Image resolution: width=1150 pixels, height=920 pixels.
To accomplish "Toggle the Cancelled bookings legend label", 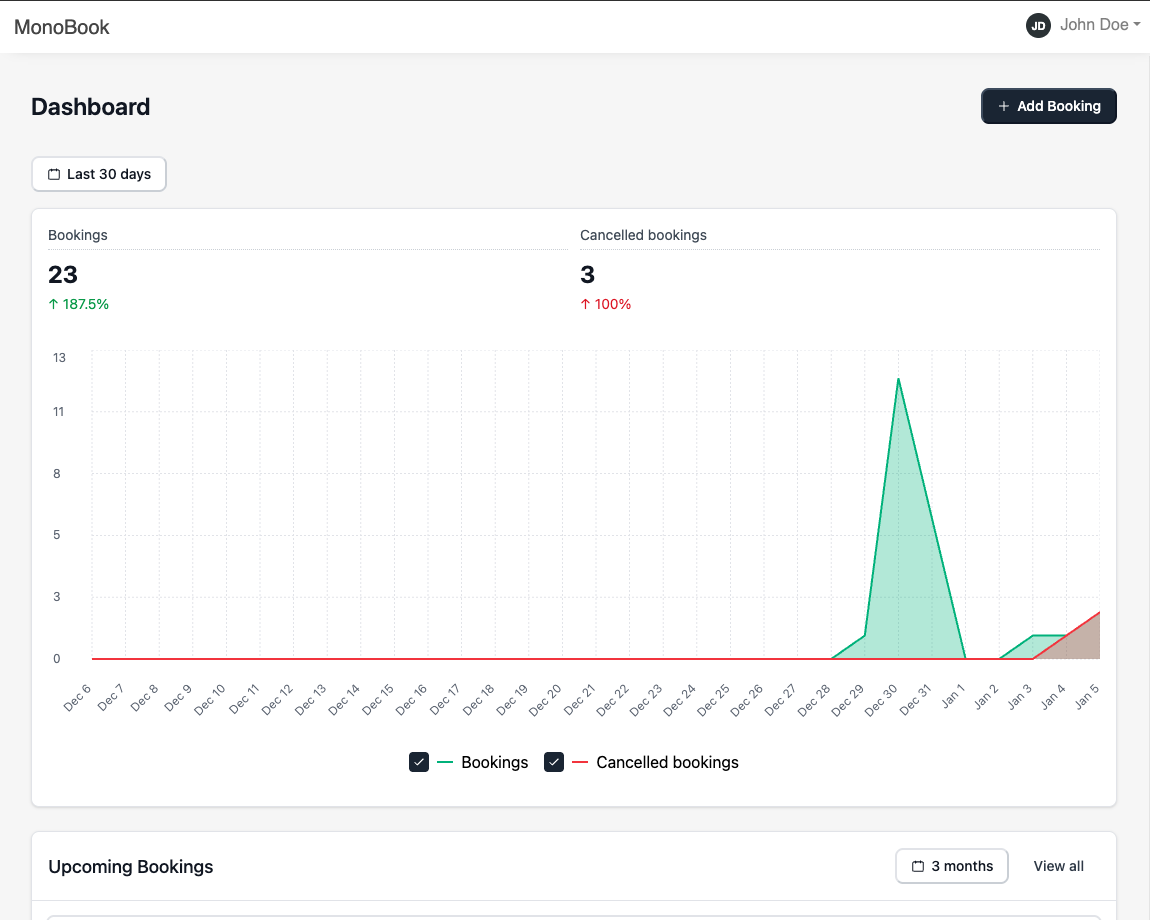I will pos(667,762).
